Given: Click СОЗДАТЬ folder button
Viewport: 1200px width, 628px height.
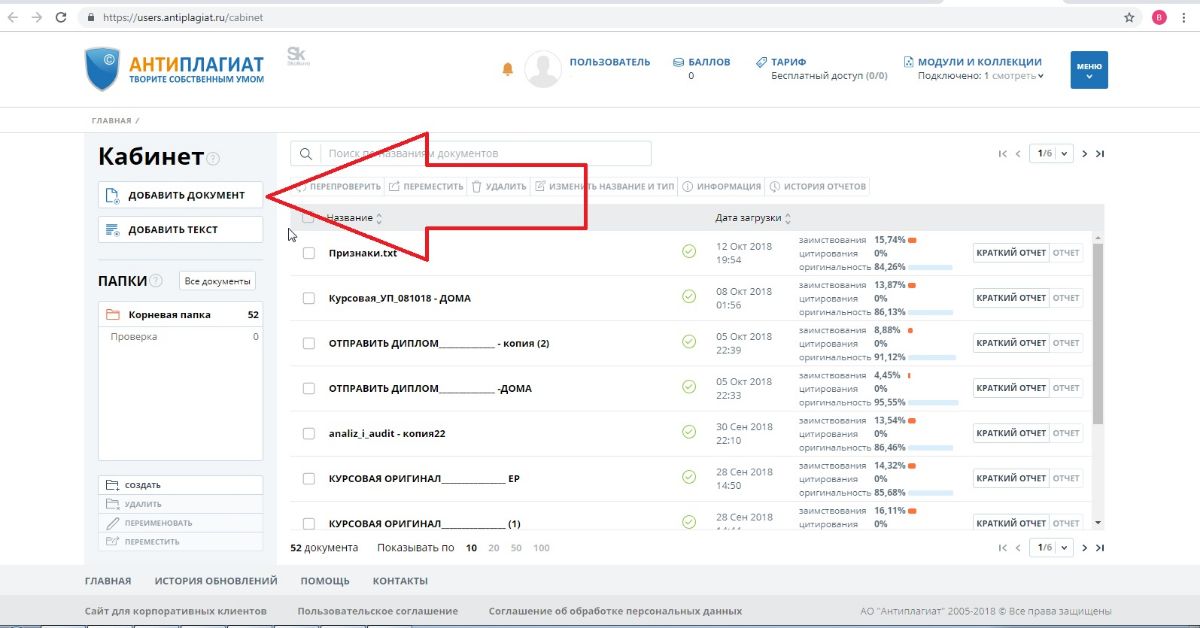Looking at the screenshot, I should coord(180,485).
